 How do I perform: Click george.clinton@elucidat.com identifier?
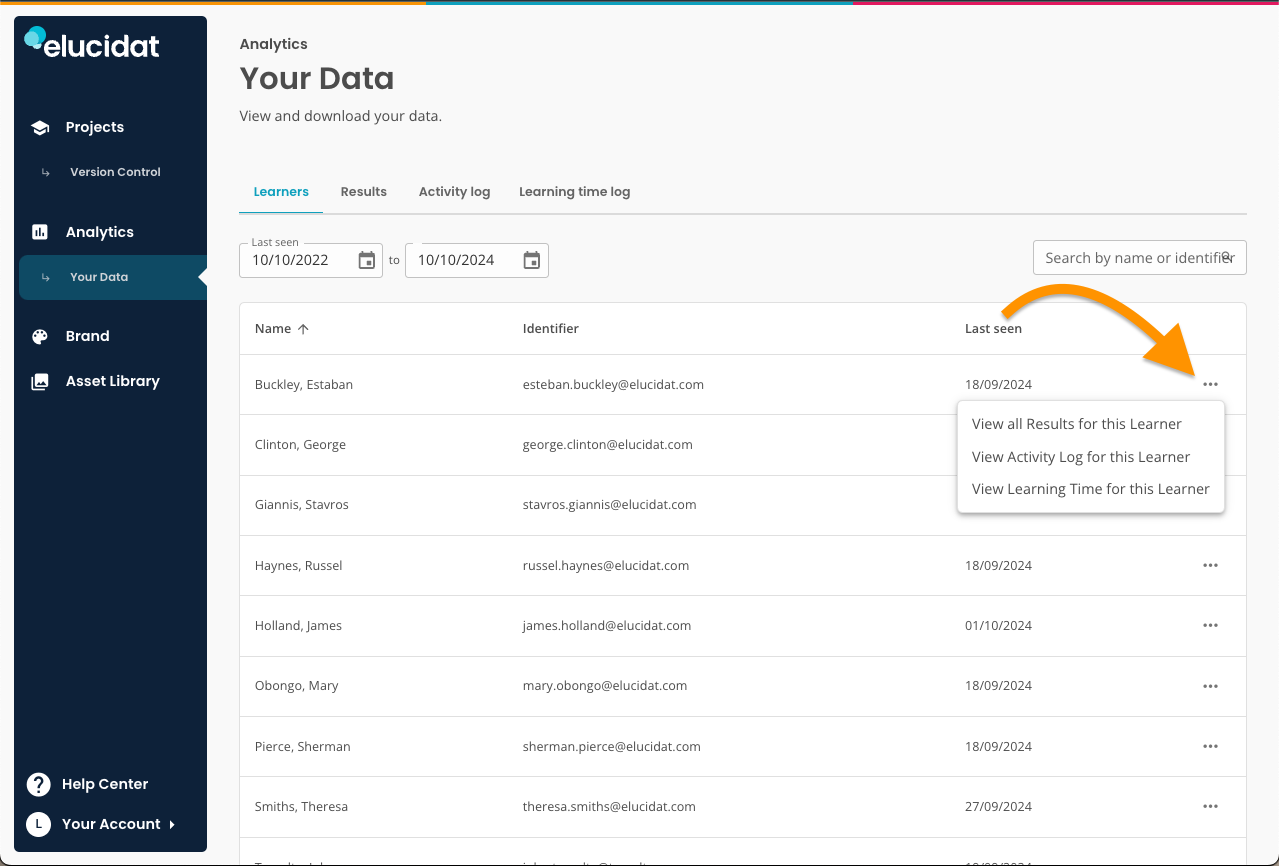(x=608, y=444)
